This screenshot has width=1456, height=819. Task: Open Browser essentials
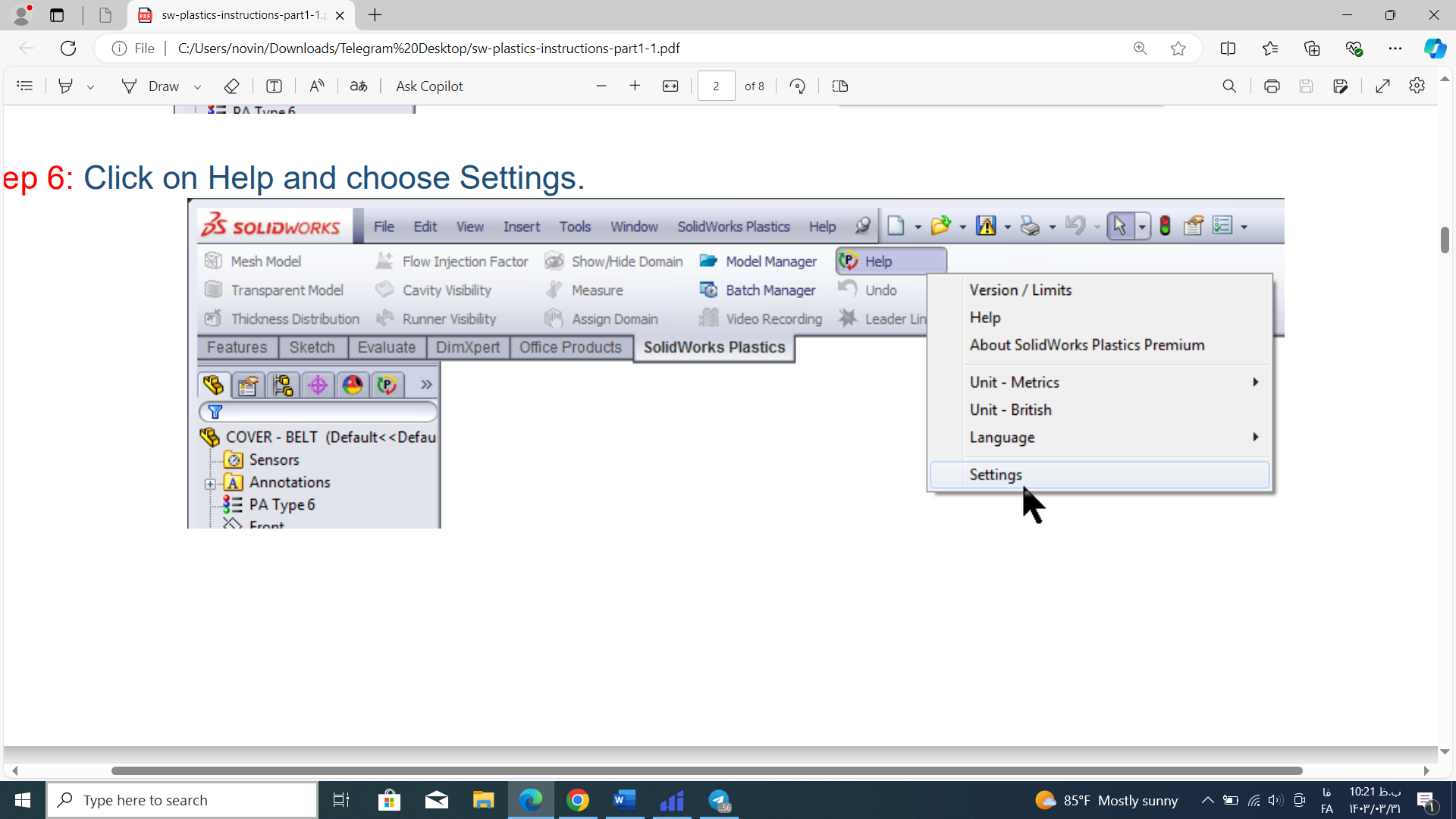point(1354,49)
